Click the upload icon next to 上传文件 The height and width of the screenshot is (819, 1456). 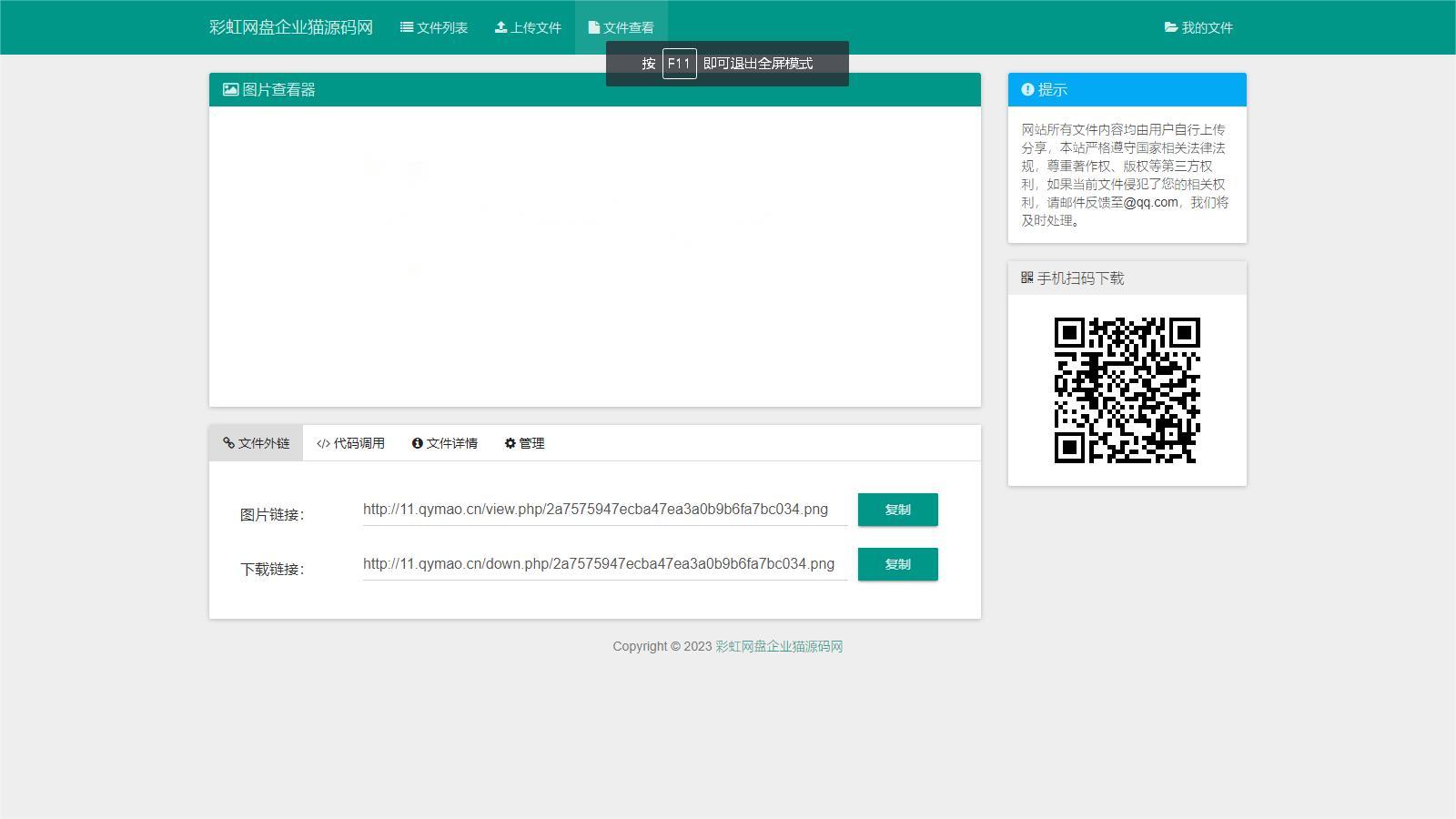(x=500, y=27)
